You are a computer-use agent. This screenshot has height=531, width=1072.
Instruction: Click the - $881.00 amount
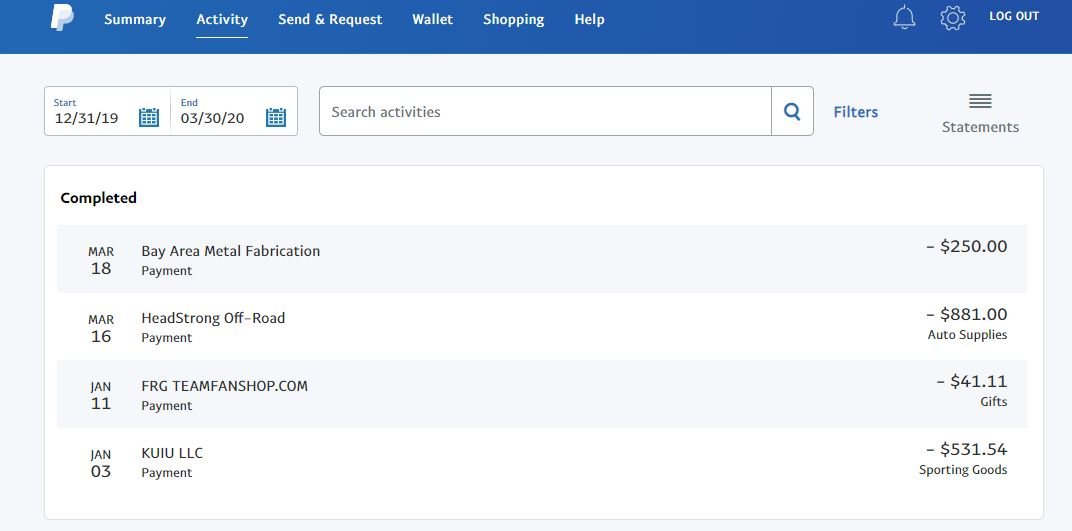click(967, 314)
